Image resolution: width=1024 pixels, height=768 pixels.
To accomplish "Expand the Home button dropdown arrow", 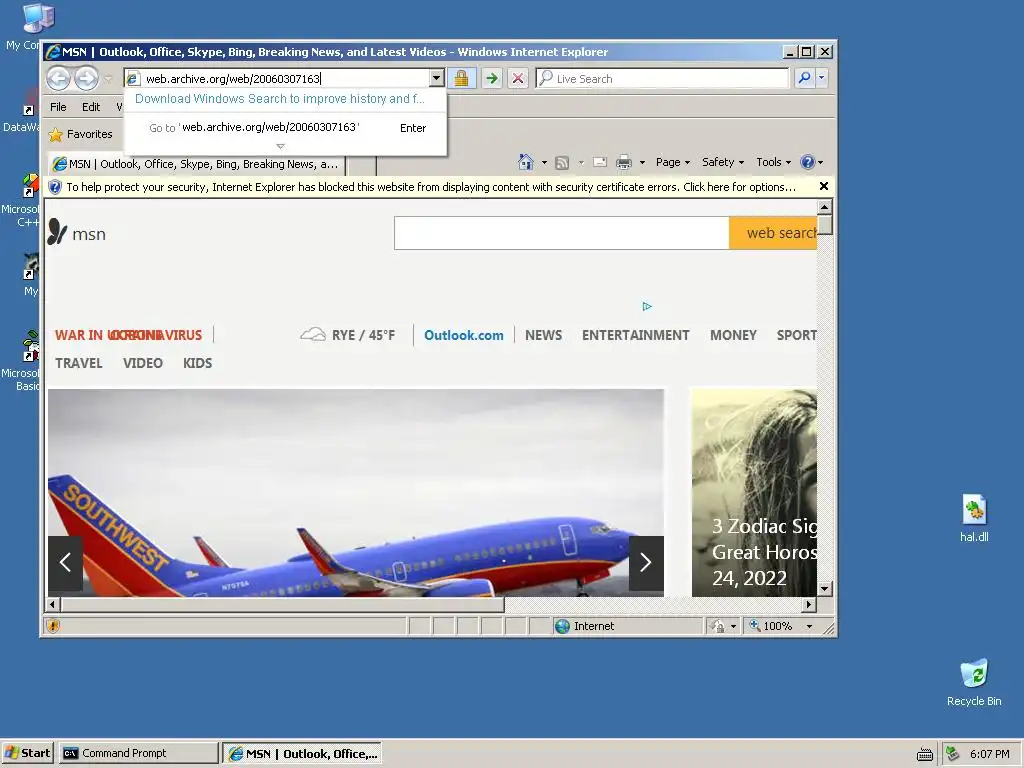I will (544, 163).
